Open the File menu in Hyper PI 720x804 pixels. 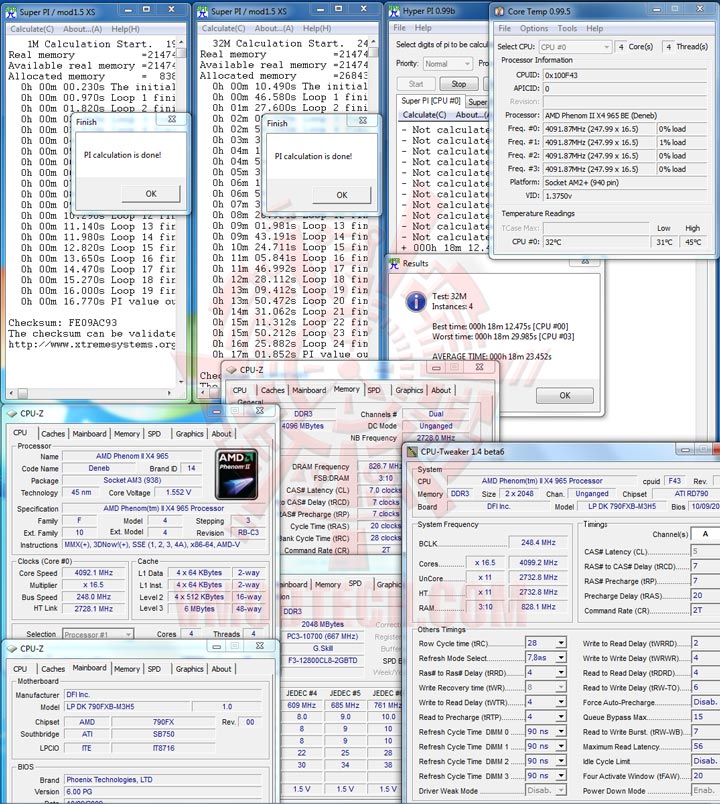tap(399, 28)
